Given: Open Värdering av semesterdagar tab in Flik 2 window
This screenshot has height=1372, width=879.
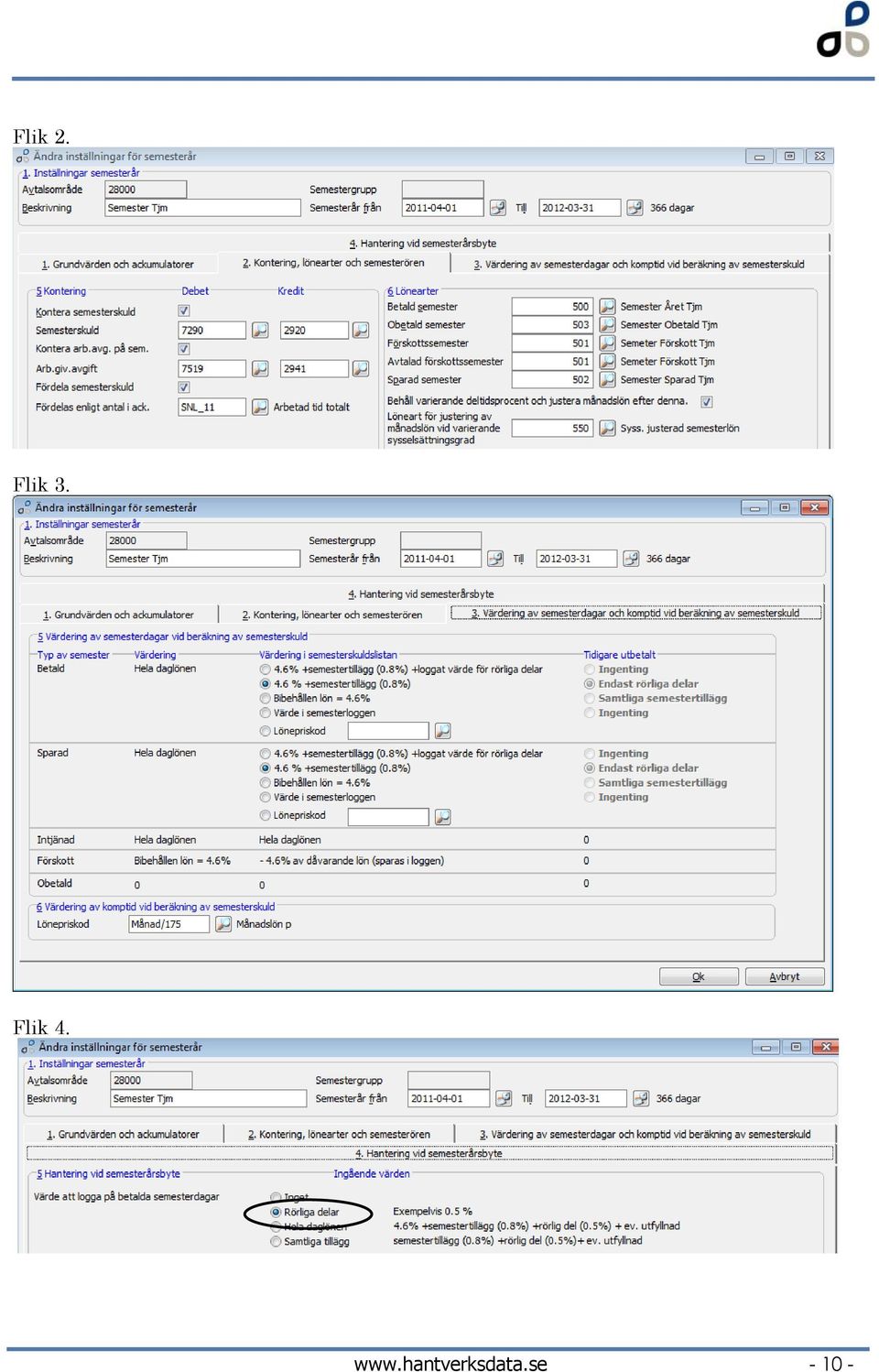Looking at the screenshot, I should click(x=639, y=264).
